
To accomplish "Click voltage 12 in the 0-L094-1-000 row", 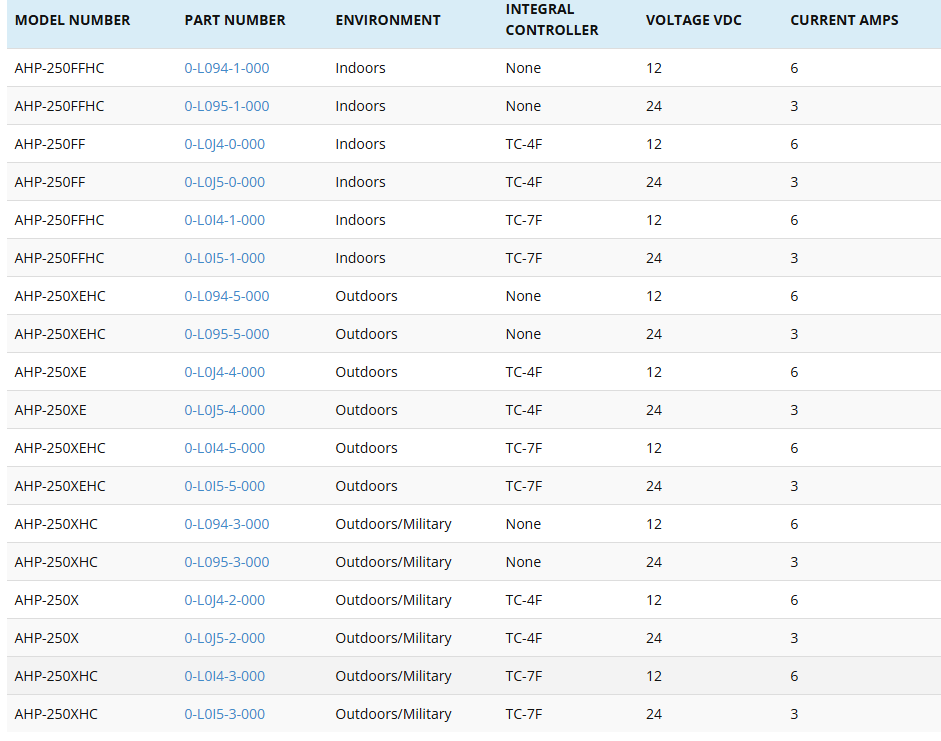I will coord(654,68).
